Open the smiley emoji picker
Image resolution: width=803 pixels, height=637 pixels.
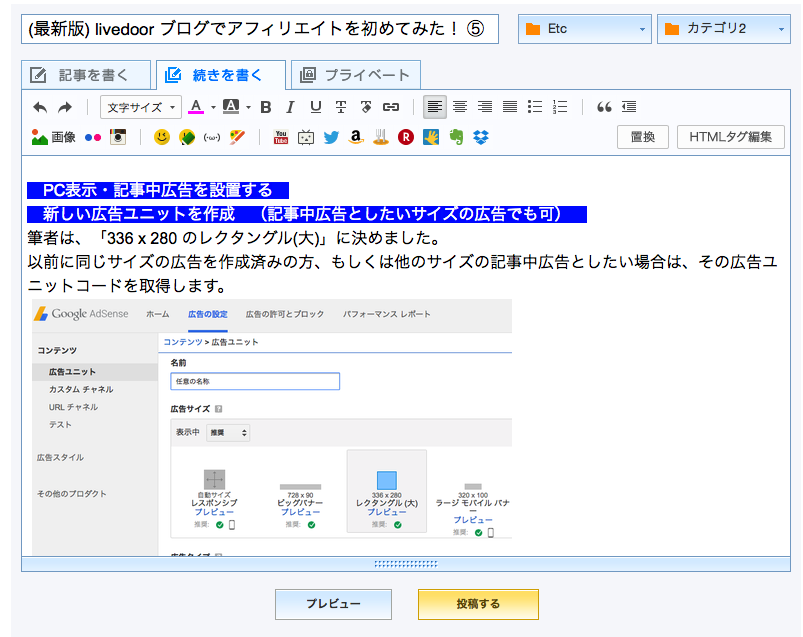tap(162, 137)
